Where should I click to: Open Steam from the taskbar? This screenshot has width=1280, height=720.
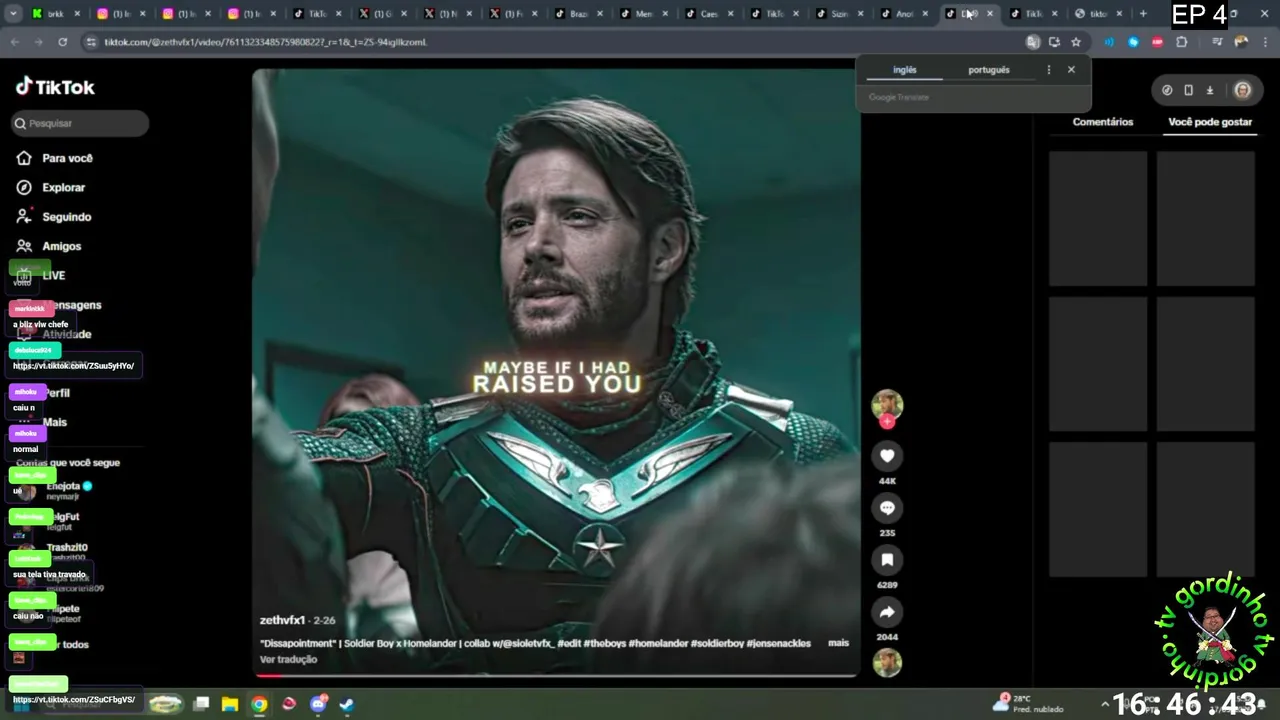coord(346,704)
